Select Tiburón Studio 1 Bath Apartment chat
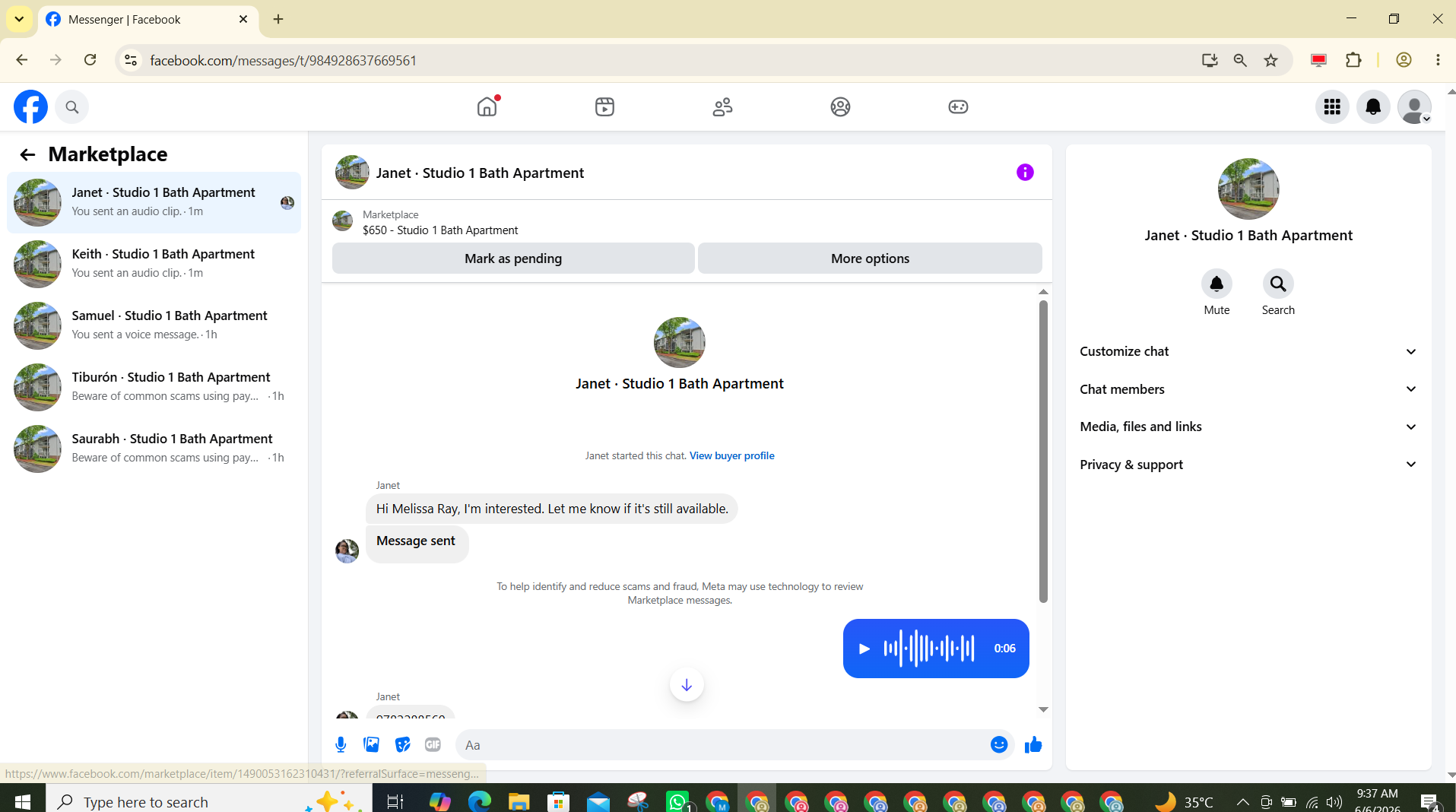1456x812 pixels. 154,387
